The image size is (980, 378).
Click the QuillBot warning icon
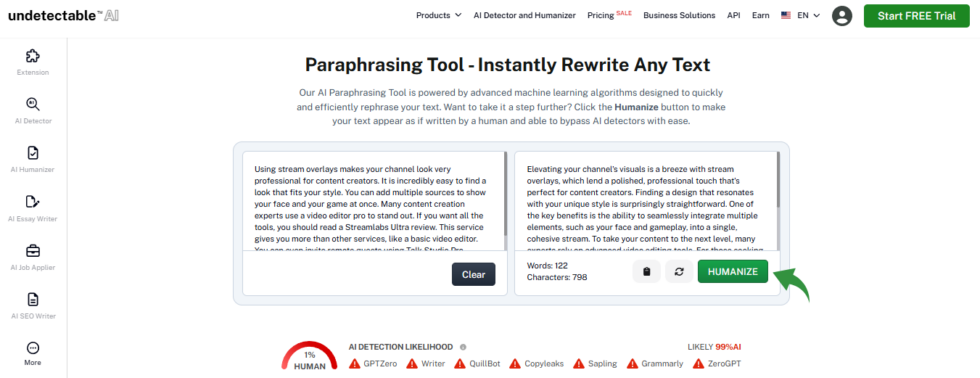(459, 364)
